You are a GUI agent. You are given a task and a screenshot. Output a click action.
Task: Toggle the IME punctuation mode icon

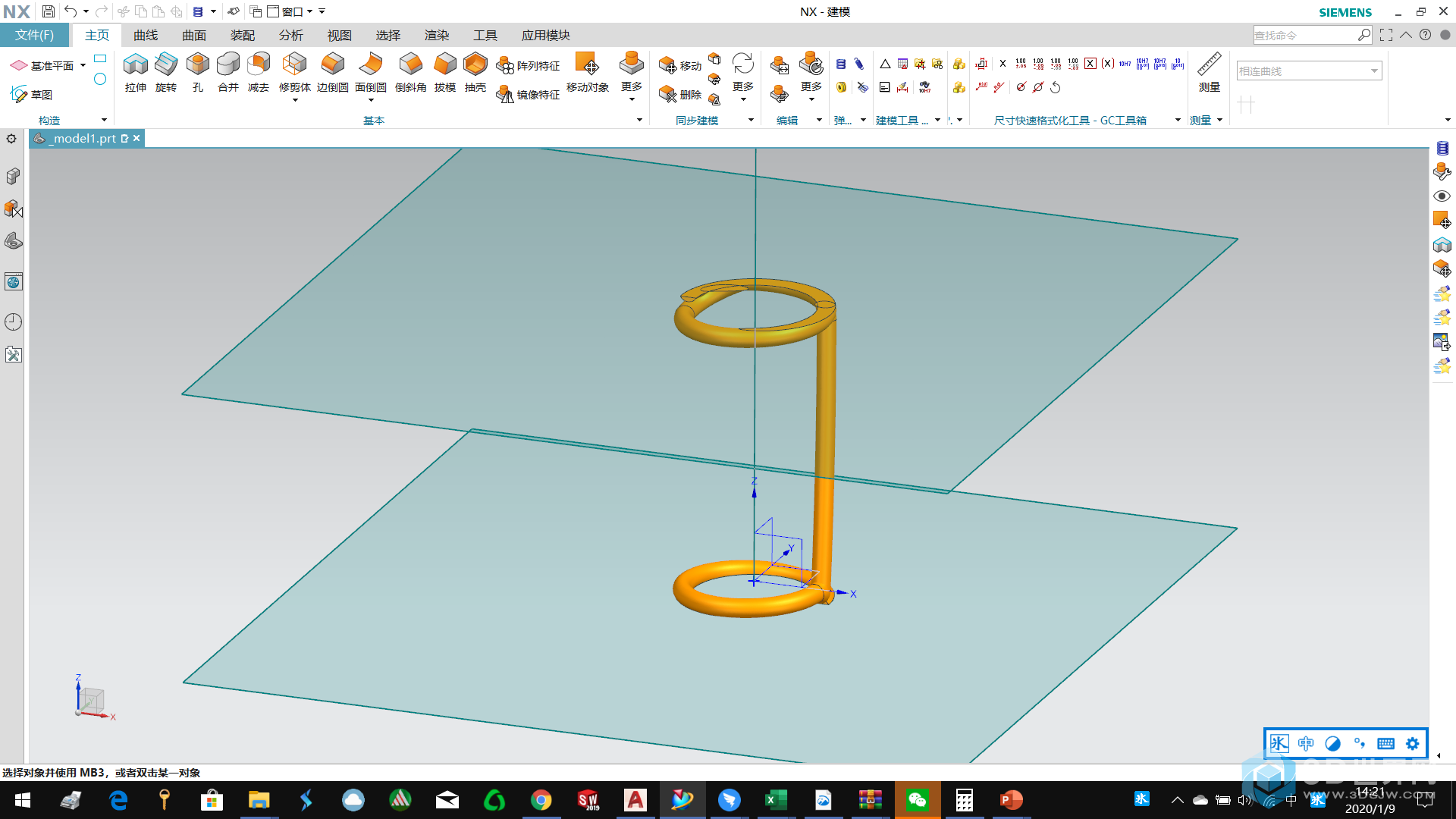coord(1359,743)
